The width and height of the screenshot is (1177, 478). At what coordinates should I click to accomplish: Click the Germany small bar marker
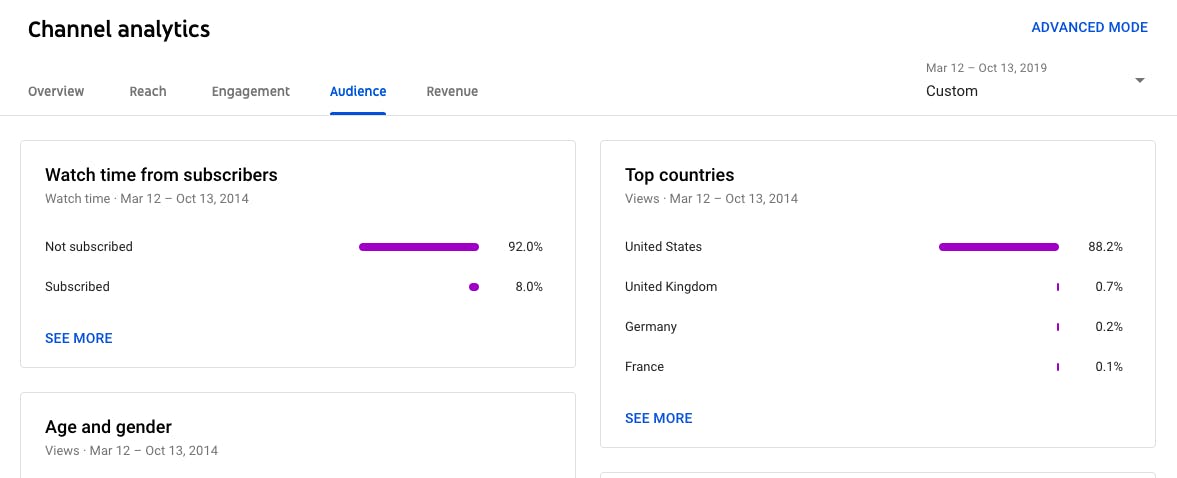[x=1058, y=327]
